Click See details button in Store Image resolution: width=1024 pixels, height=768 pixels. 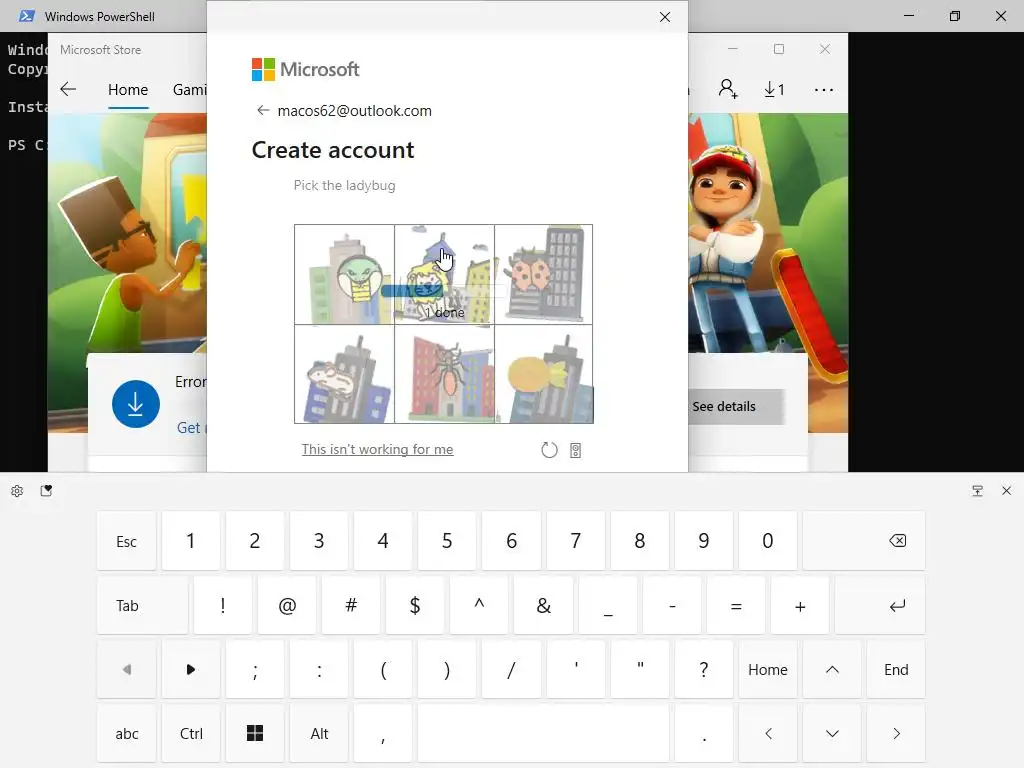pos(736,407)
